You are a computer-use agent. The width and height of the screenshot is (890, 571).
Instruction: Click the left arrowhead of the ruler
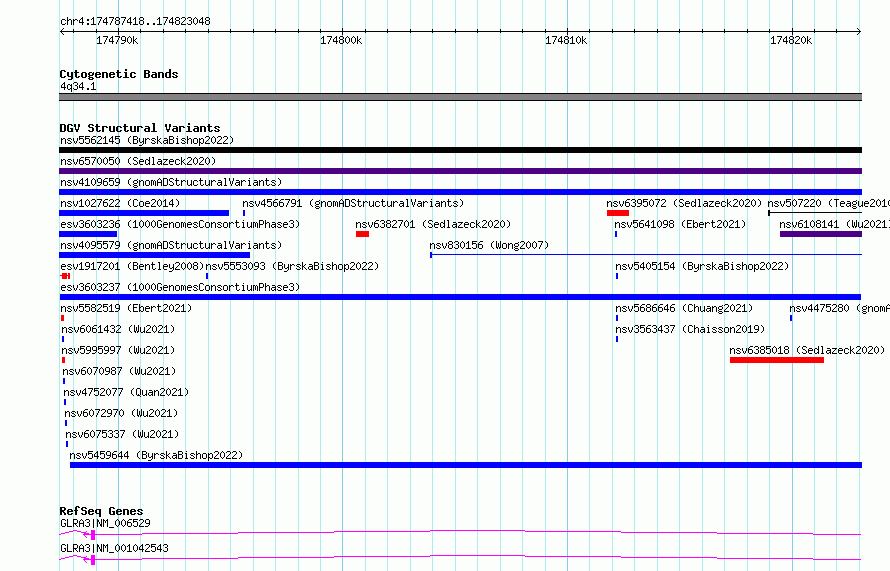click(x=62, y=31)
